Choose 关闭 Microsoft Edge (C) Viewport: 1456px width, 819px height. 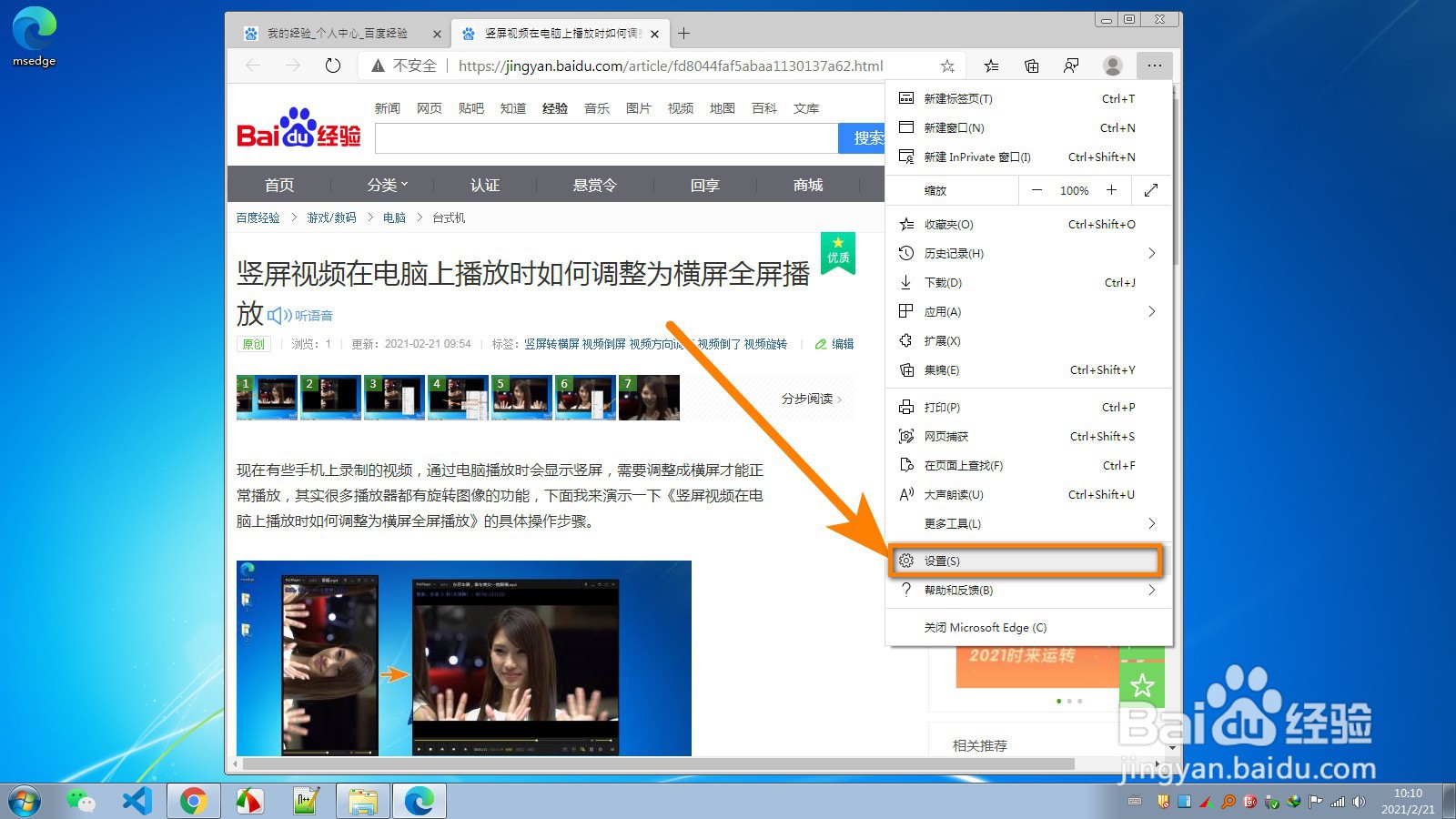pyautogui.click(x=1029, y=627)
